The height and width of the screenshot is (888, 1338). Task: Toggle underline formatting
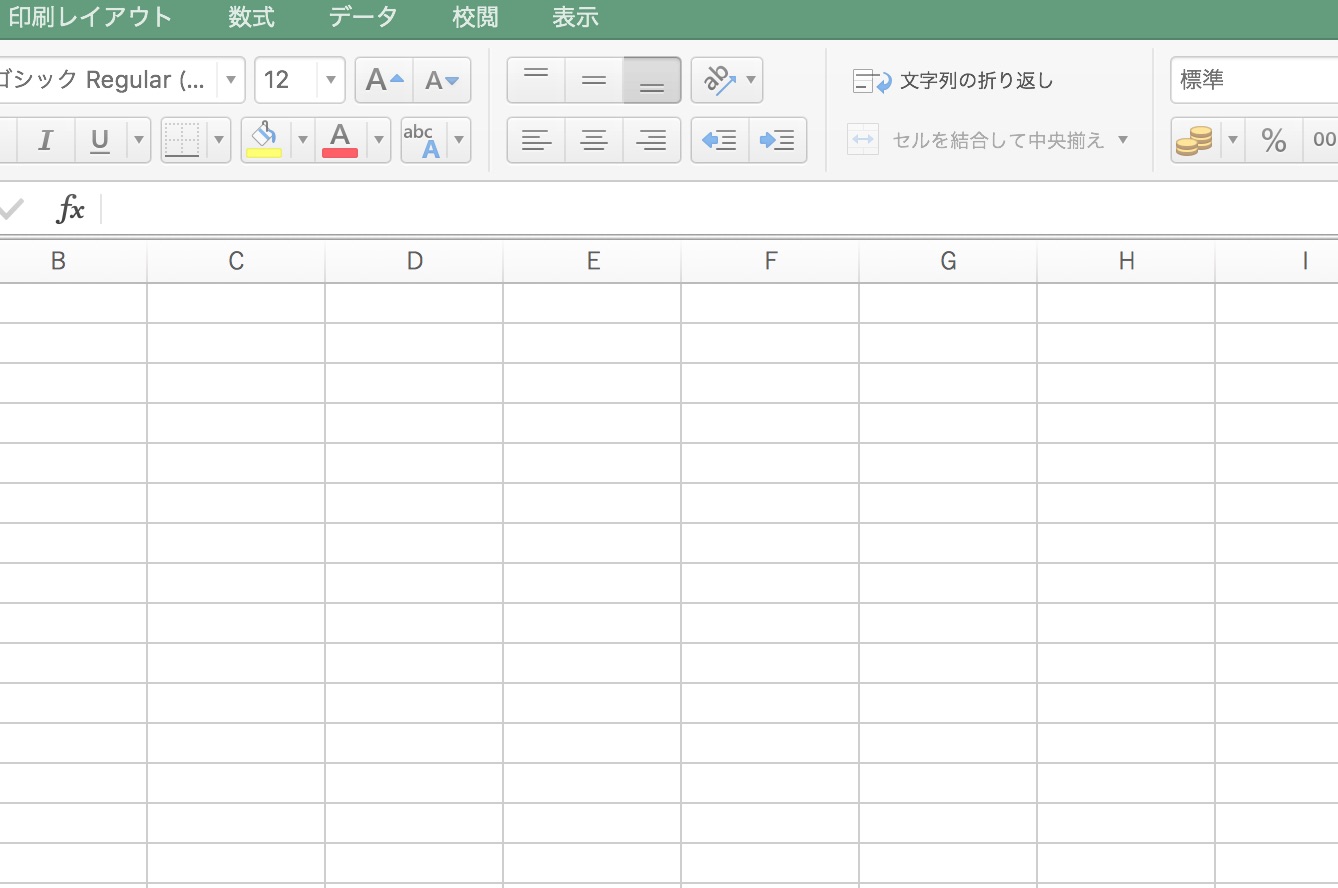click(100, 140)
